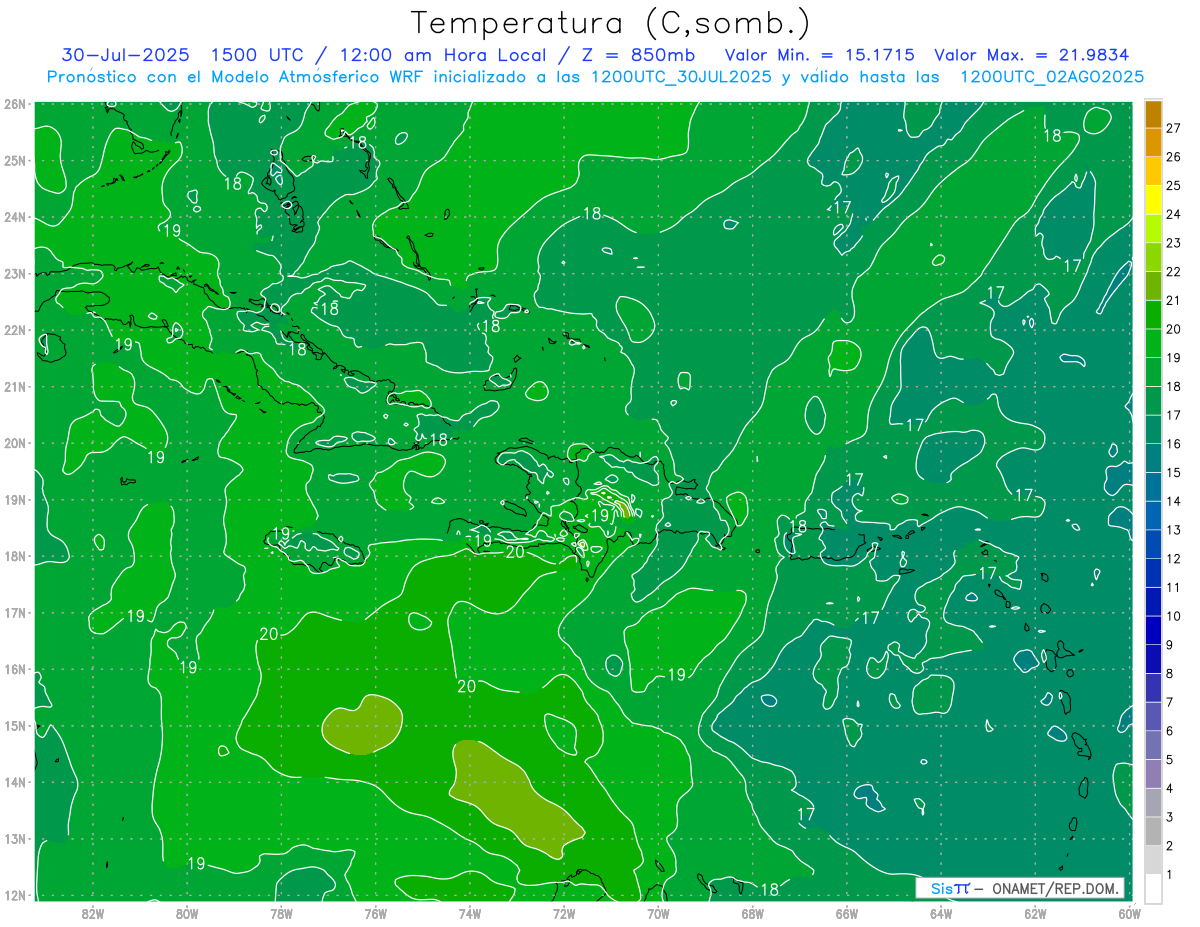Click the initialization time "1200UTC_30JUL2025"
Viewport: 1200px width, 927px height.
682,76
